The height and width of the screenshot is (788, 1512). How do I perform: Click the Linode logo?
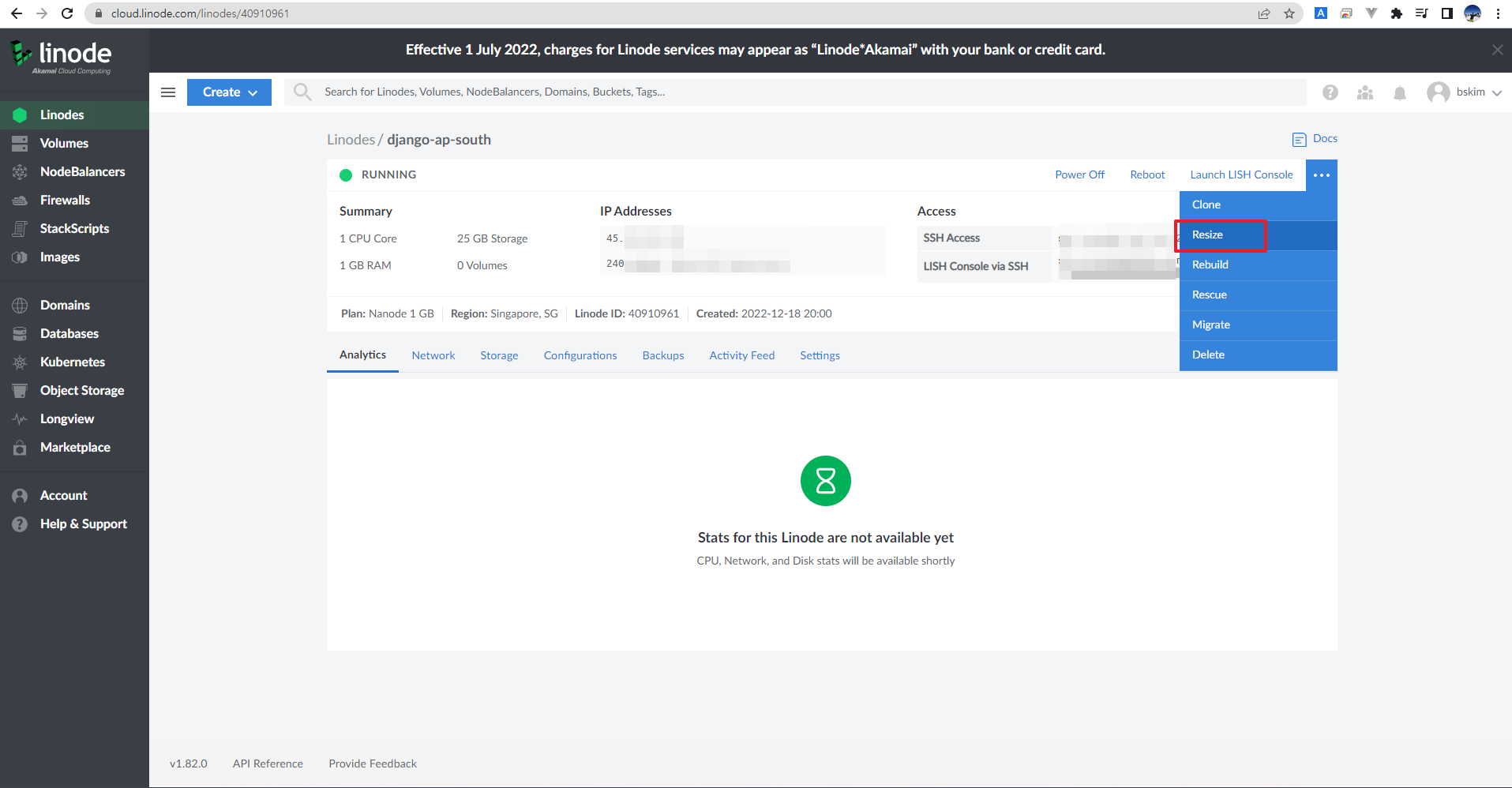61,56
